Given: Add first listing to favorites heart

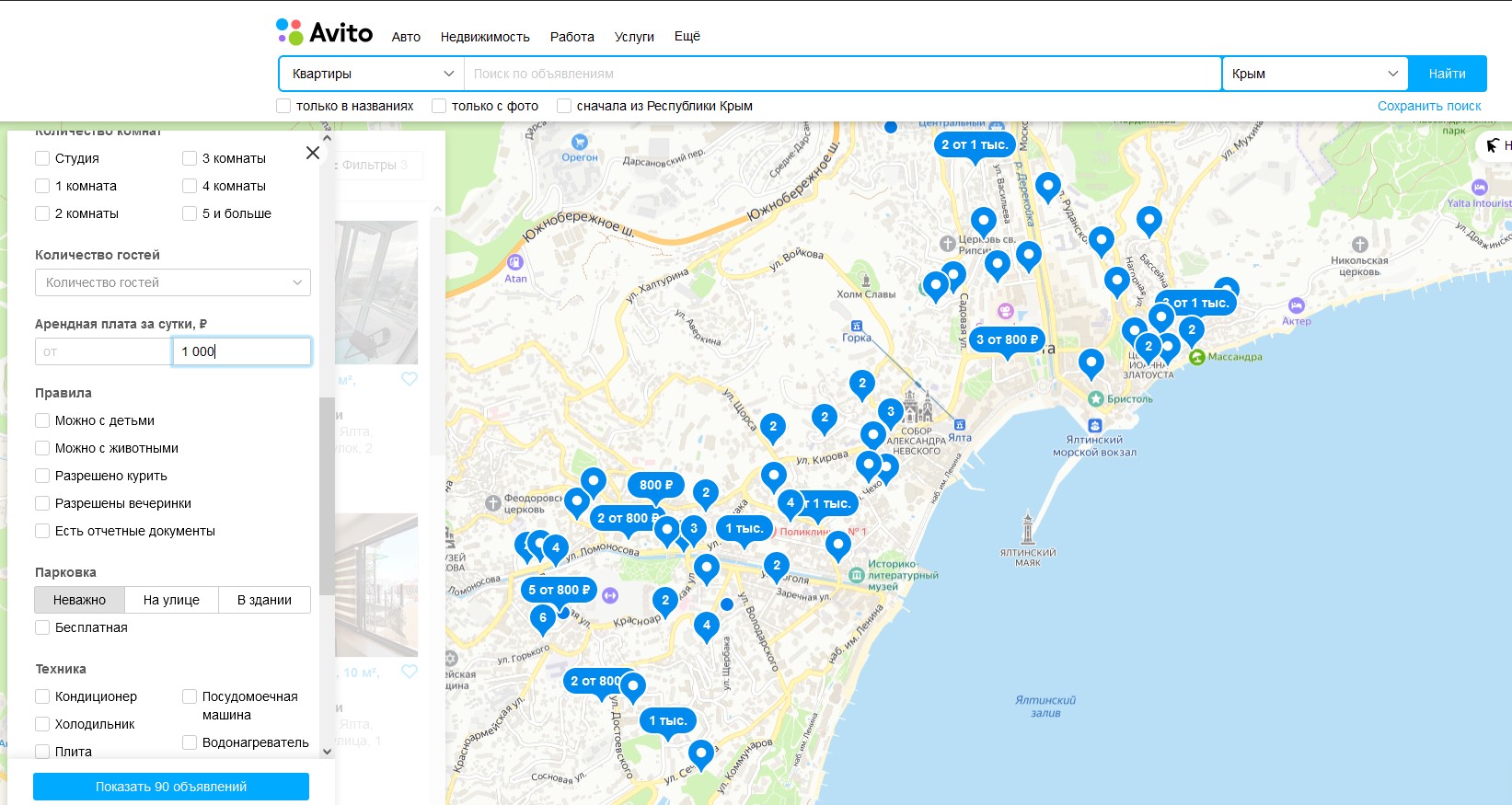Looking at the screenshot, I should (410, 378).
